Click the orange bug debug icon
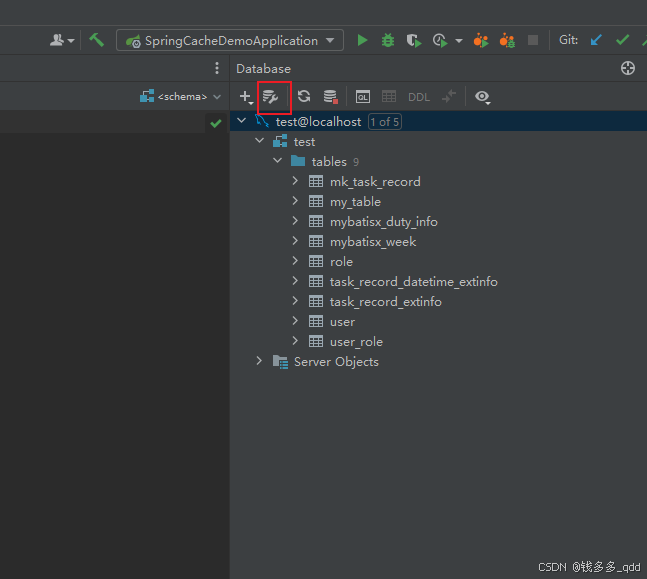Viewport: 647px width, 579px height. coord(507,40)
